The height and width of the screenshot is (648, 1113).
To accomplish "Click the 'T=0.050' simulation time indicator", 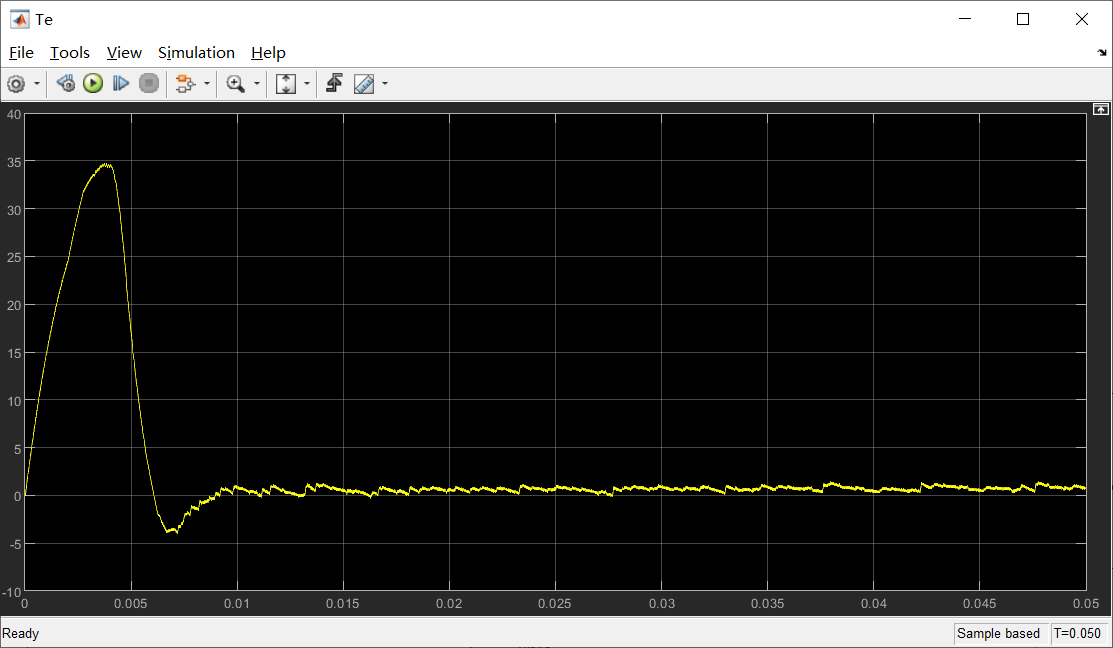I will click(x=1077, y=633).
